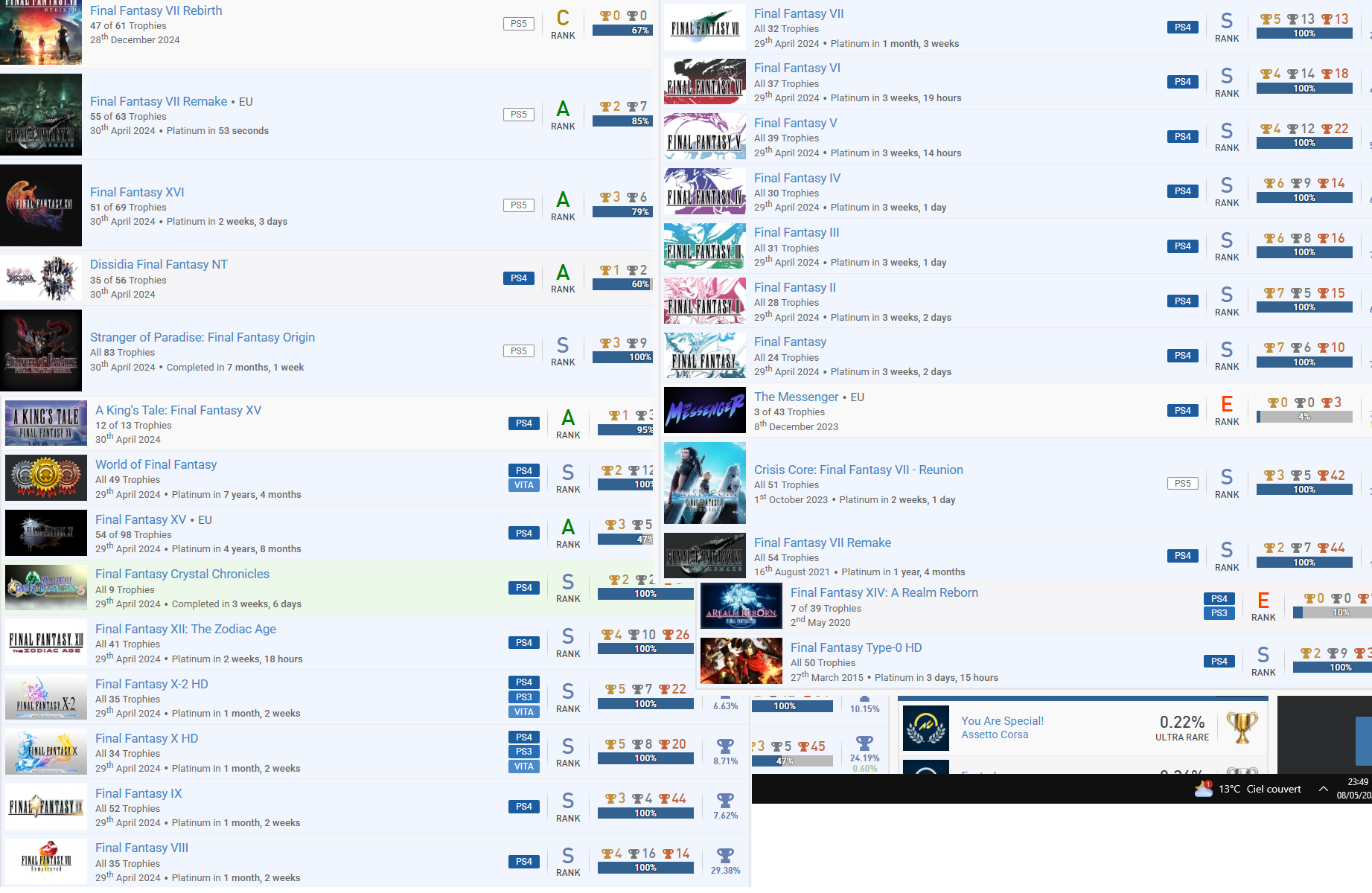The height and width of the screenshot is (893, 1372).
Task: Click the PS5 tag on Final Fantasy XVI
Action: pos(519,205)
